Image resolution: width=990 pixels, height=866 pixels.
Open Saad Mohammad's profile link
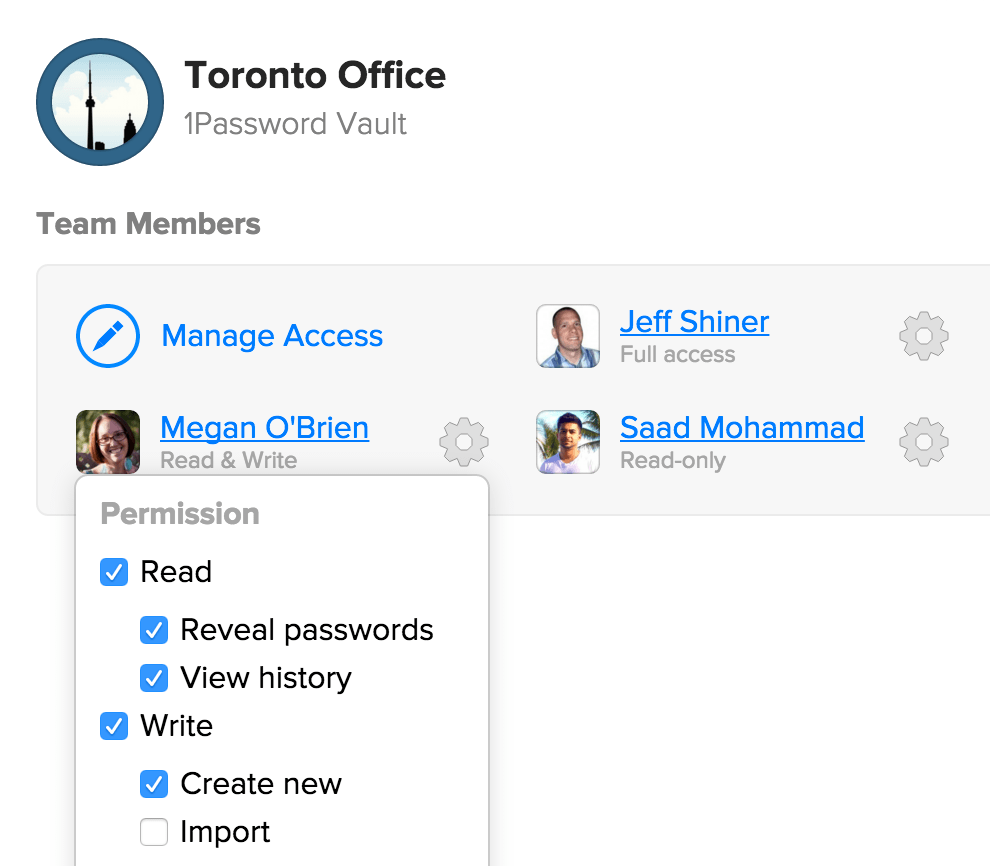coord(742,428)
